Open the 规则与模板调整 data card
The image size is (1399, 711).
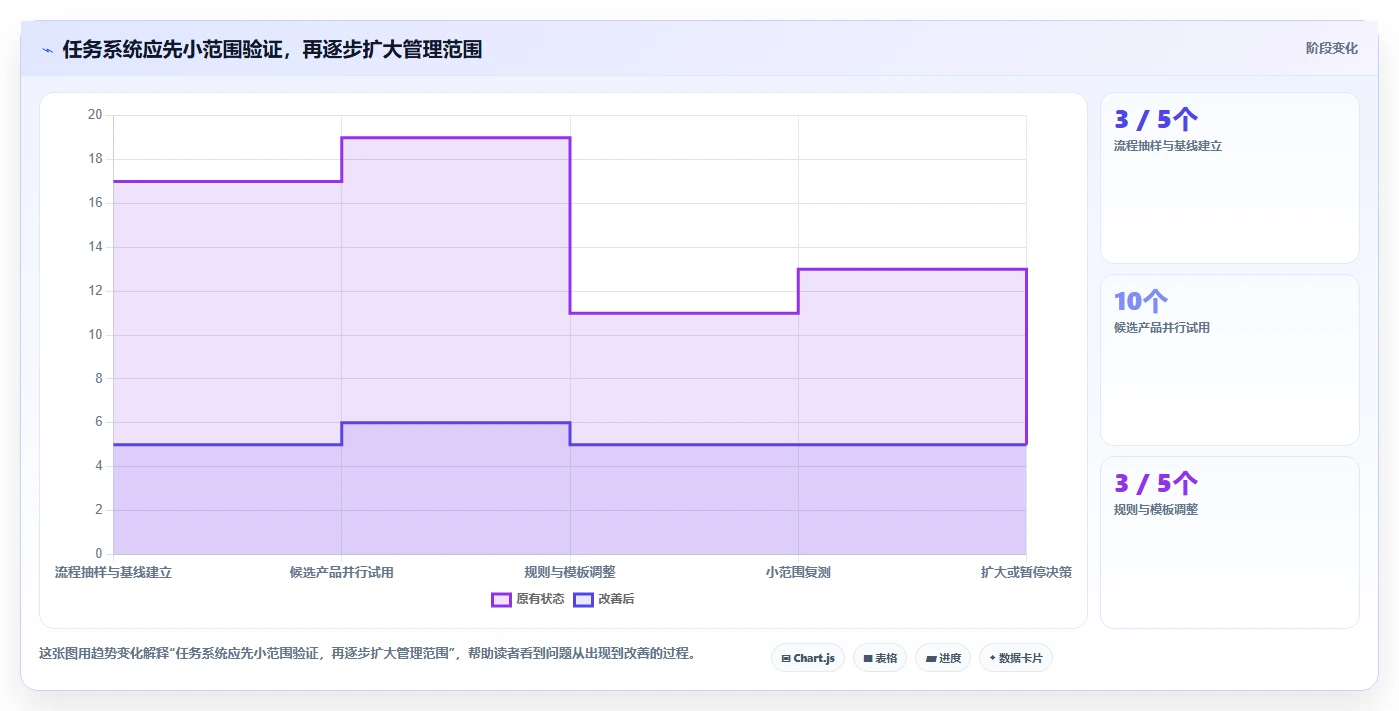1229,542
